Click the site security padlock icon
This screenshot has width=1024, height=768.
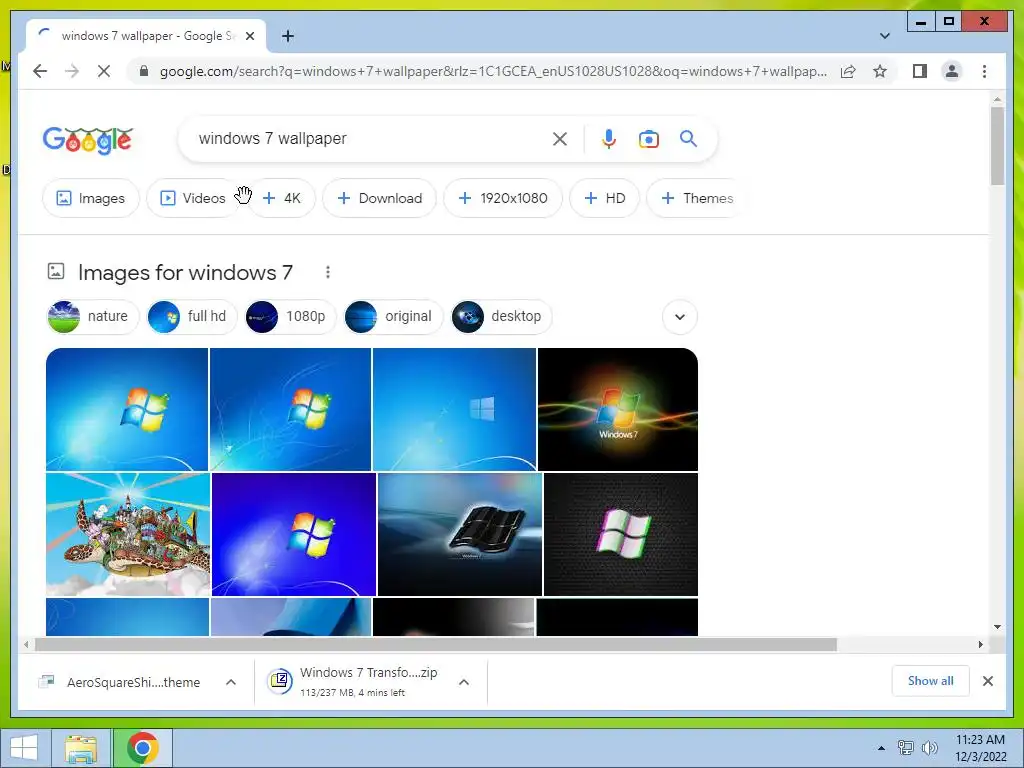click(144, 71)
